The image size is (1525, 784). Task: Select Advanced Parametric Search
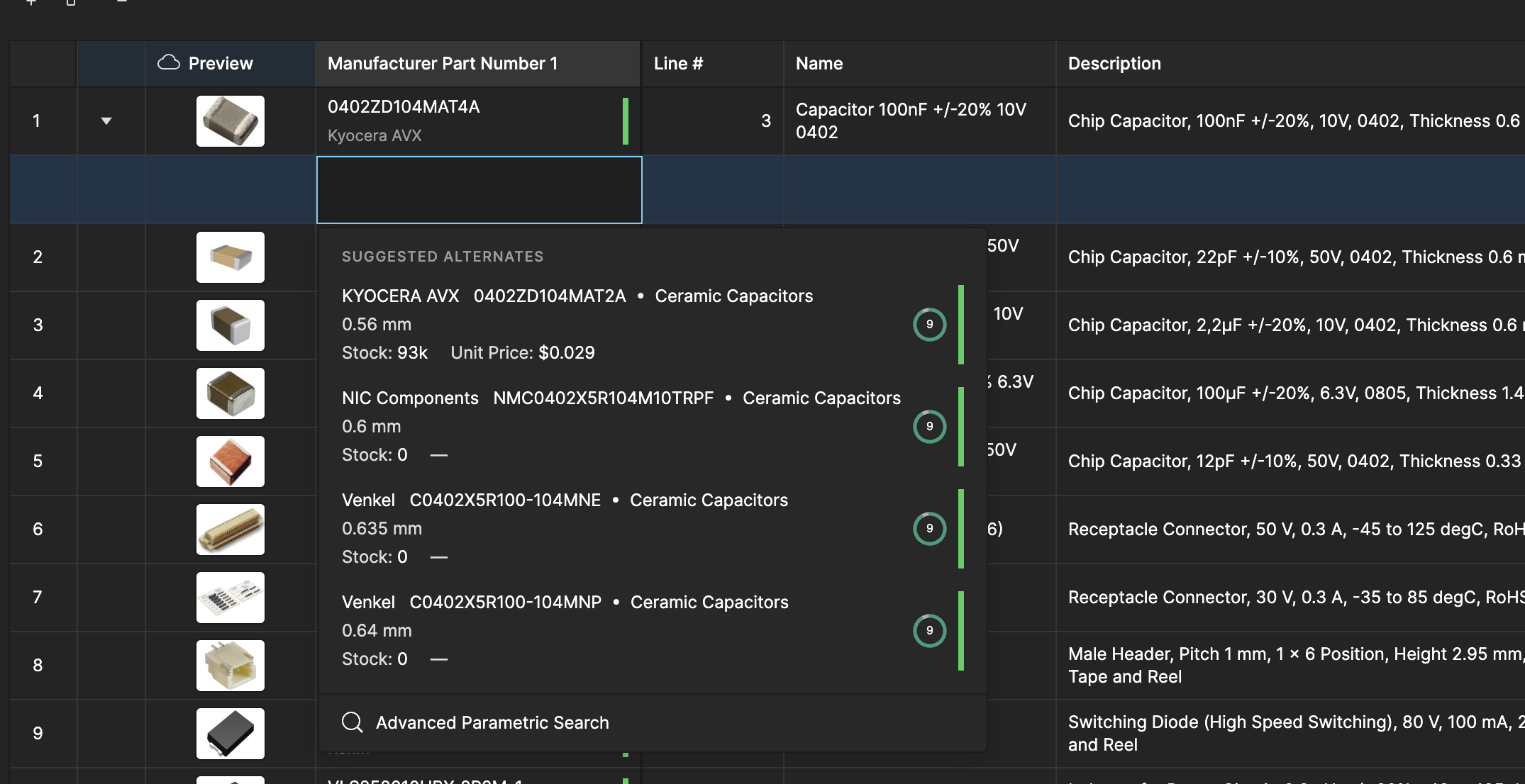point(492,722)
